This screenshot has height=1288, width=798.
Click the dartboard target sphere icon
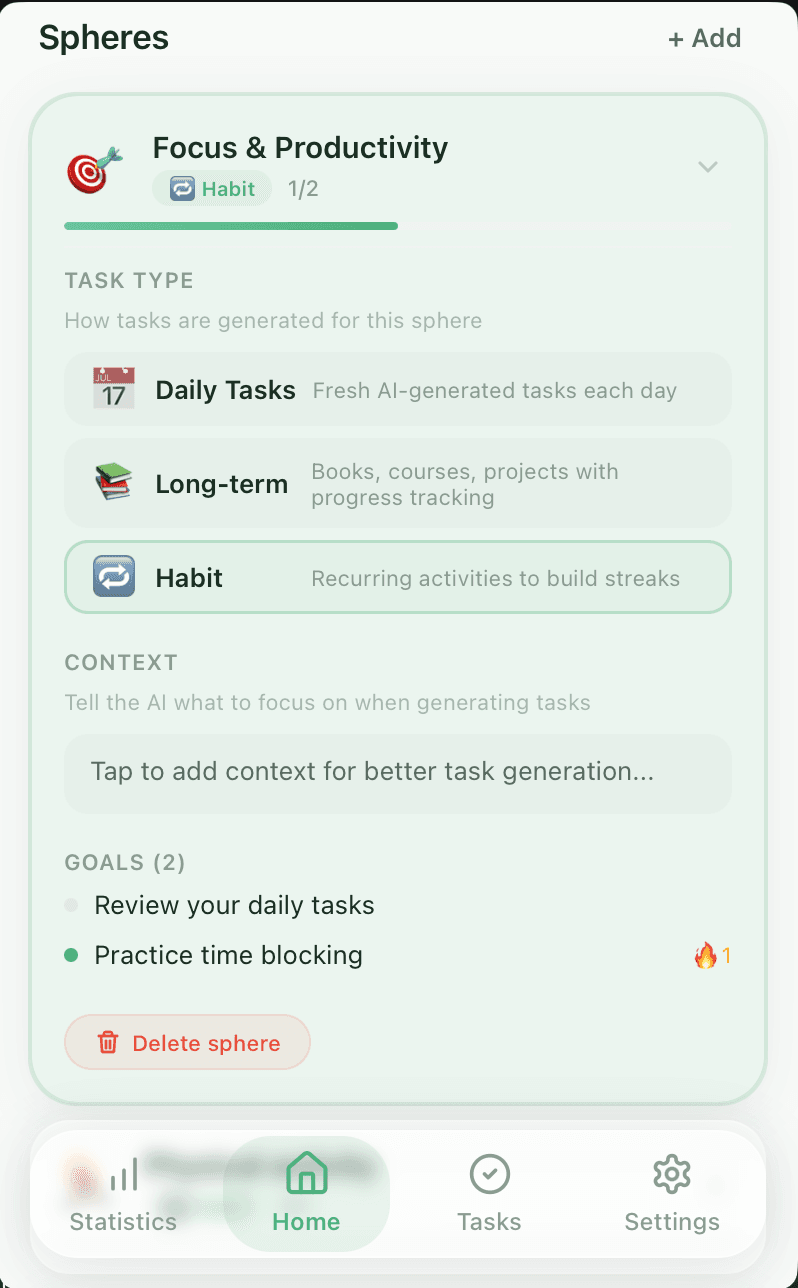(x=94, y=168)
